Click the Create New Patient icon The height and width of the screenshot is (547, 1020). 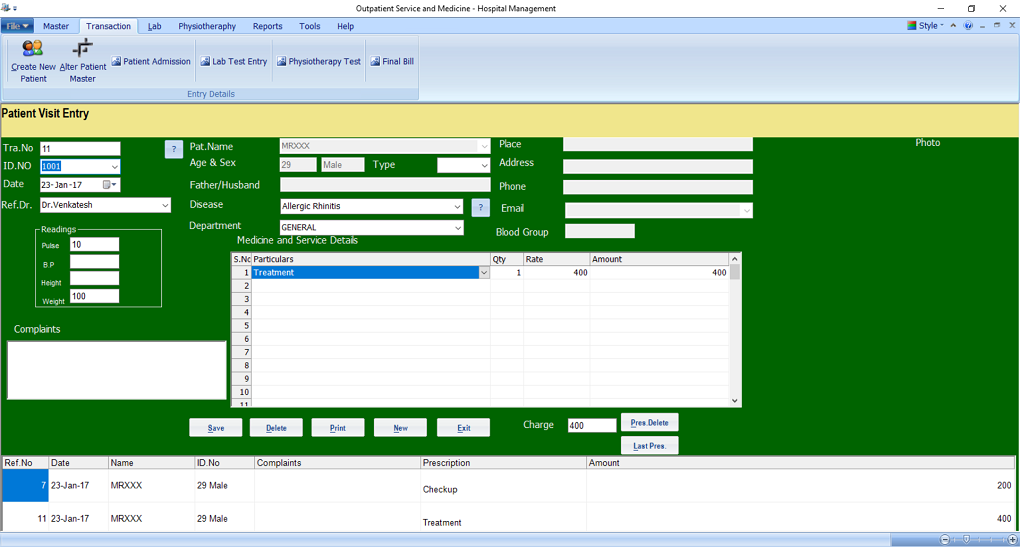click(x=33, y=59)
